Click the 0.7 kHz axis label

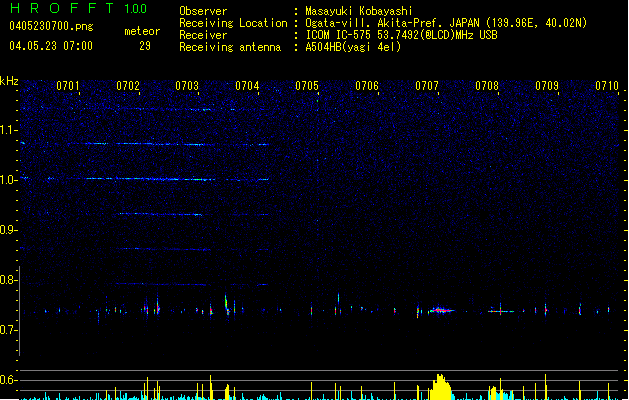point(9,330)
